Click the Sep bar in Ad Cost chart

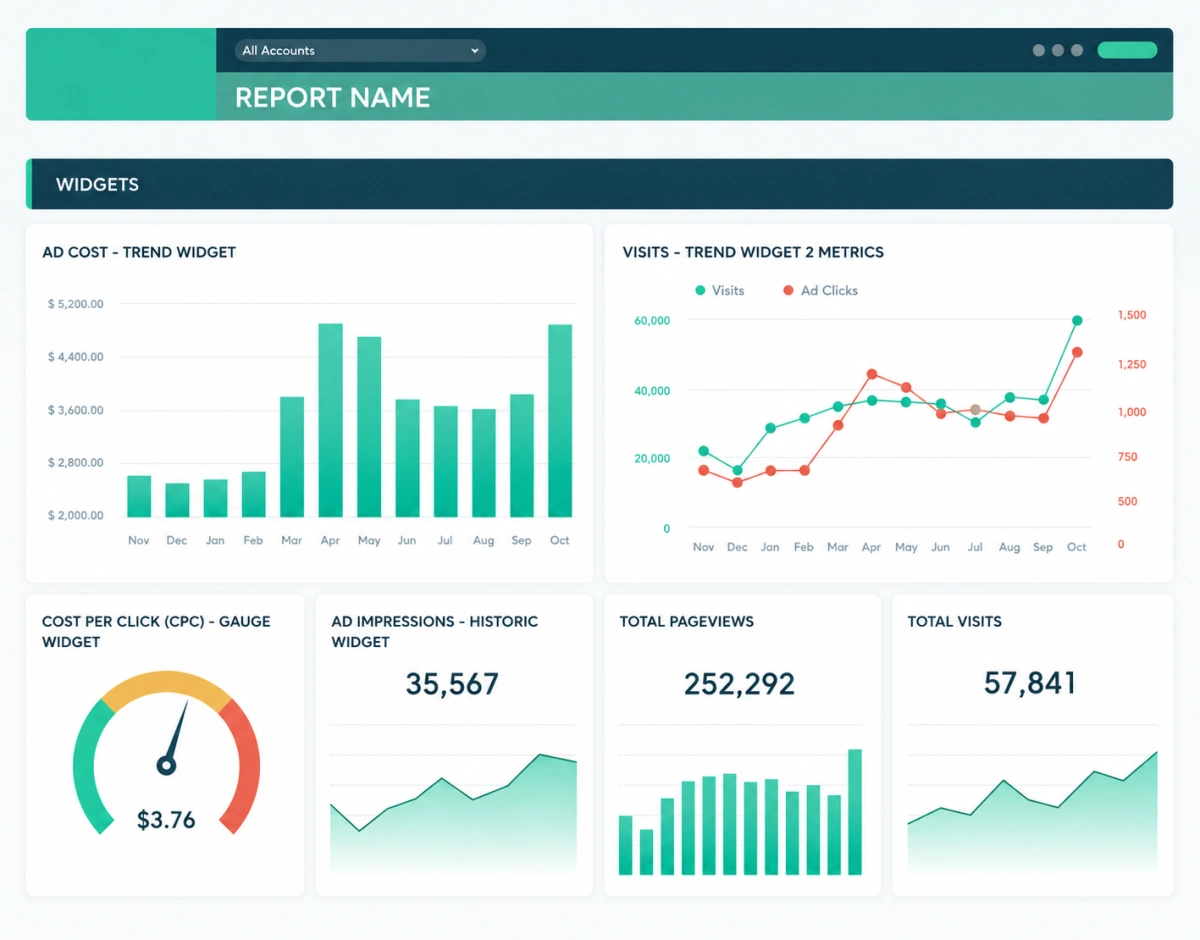pyautogui.click(x=522, y=456)
